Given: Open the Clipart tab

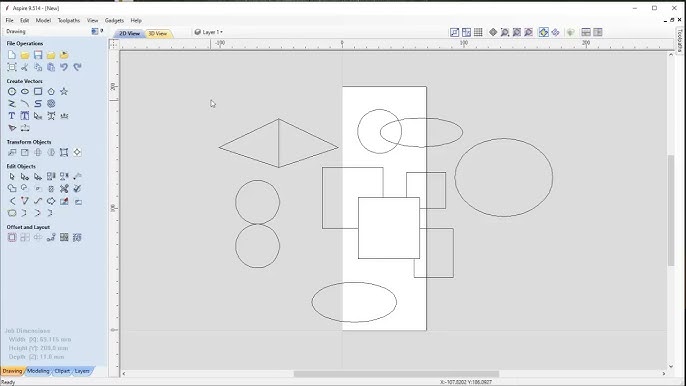Looking at the screenshot, I should [62, 371].
